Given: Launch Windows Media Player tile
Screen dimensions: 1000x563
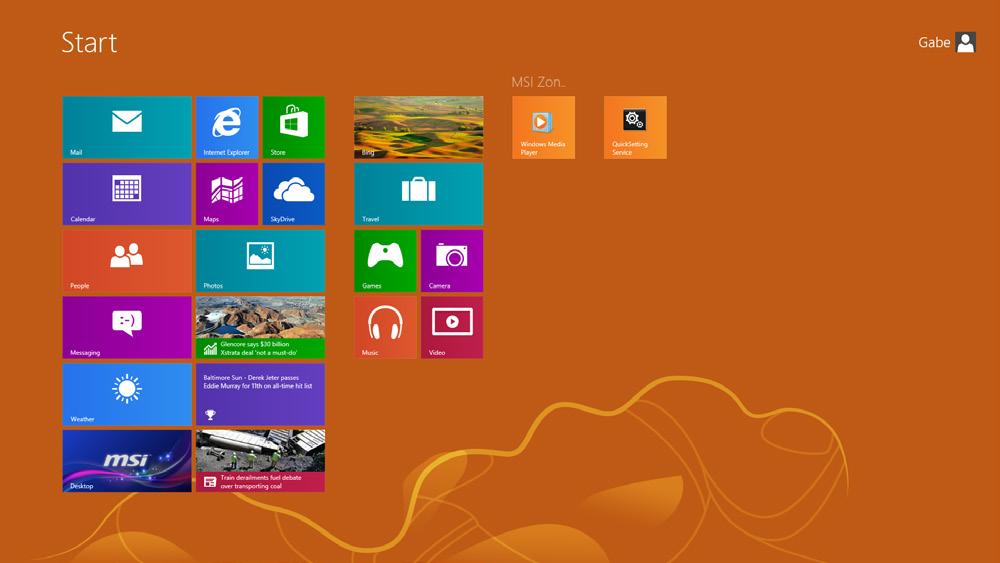Looking at the screenshot, I should pos(543,127).
